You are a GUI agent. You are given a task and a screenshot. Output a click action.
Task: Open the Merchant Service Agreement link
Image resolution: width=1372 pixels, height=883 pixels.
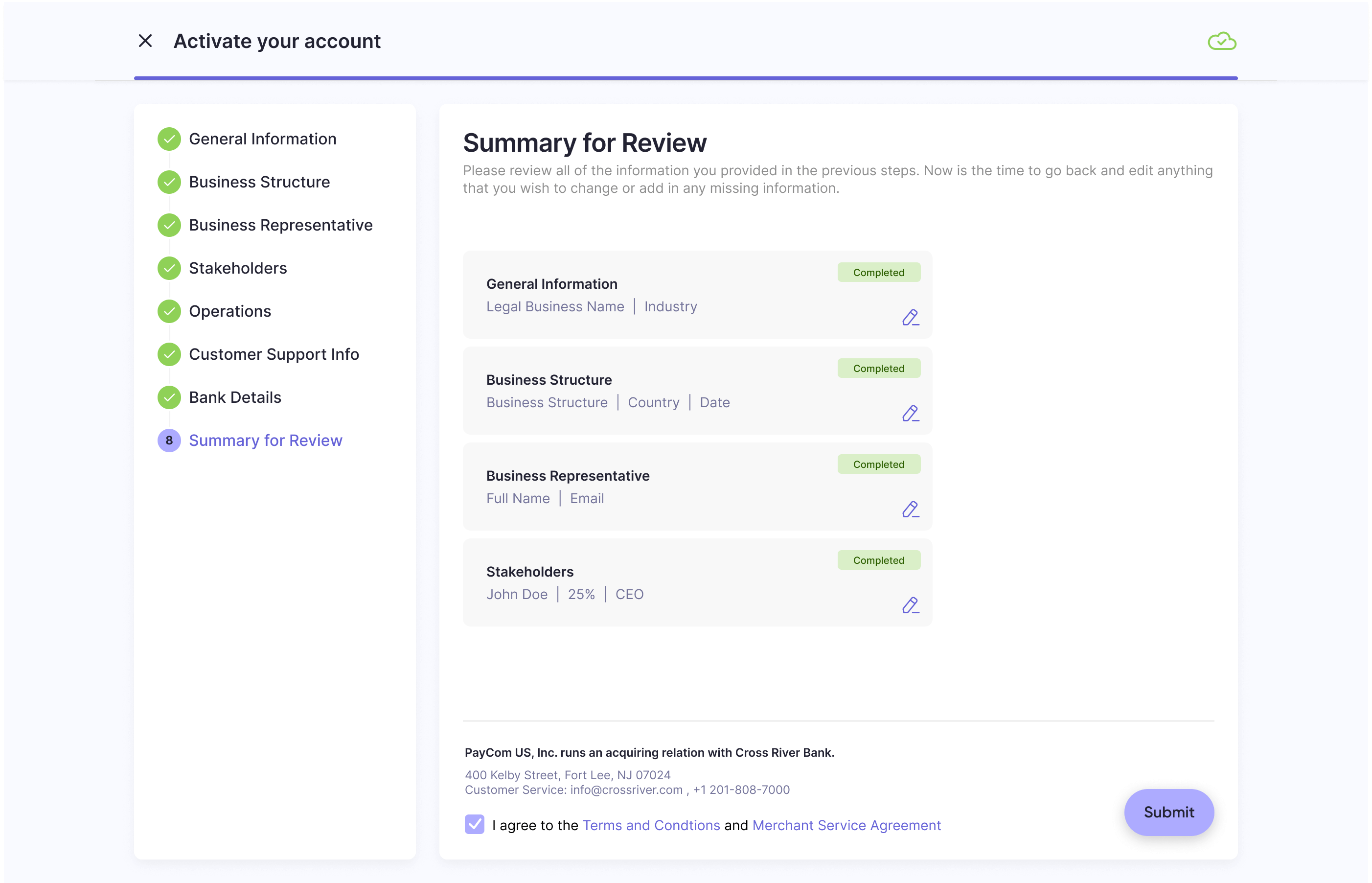tap(846, 825)
